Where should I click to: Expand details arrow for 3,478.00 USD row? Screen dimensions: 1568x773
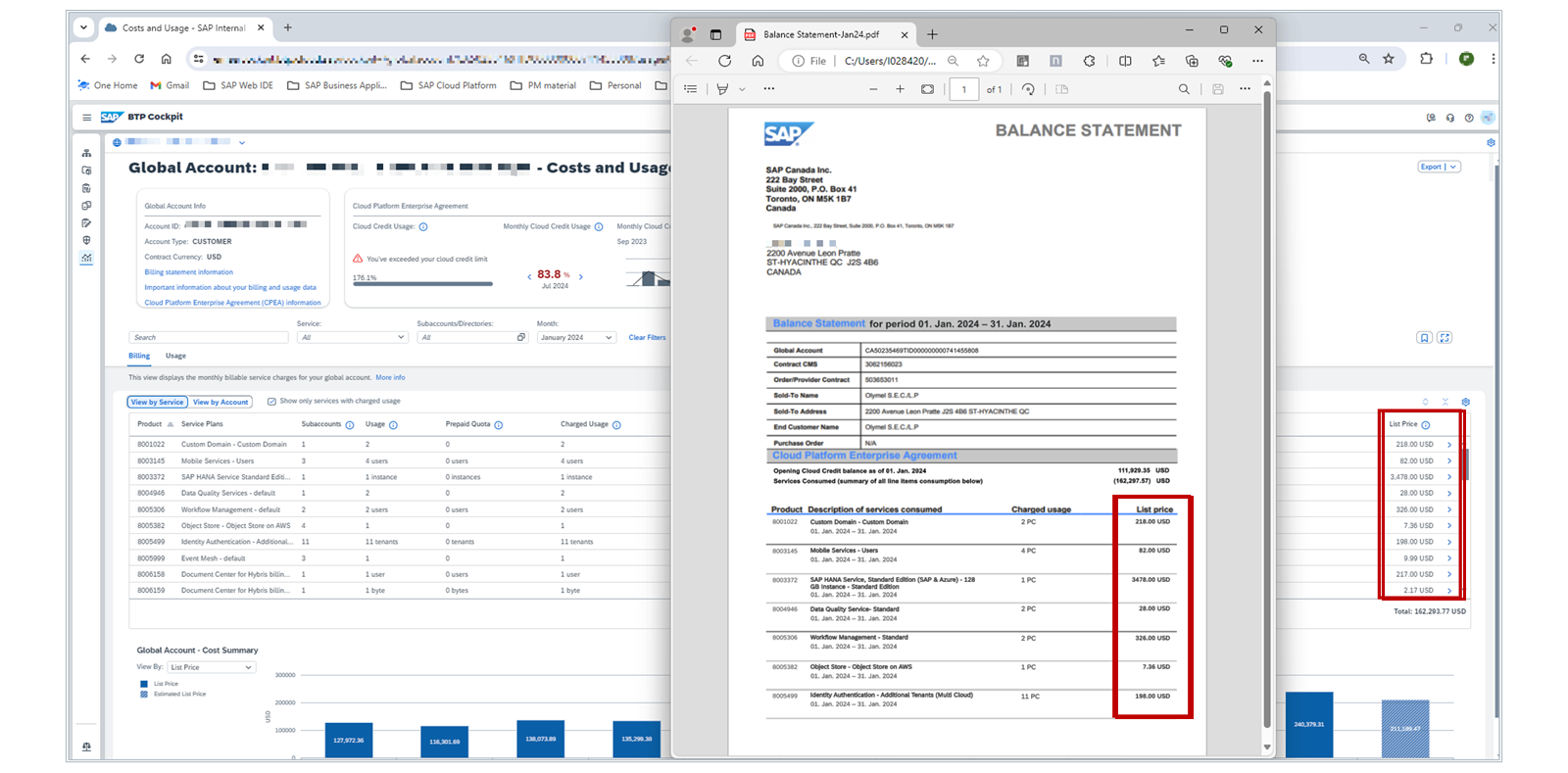(x=1449, y=477)
